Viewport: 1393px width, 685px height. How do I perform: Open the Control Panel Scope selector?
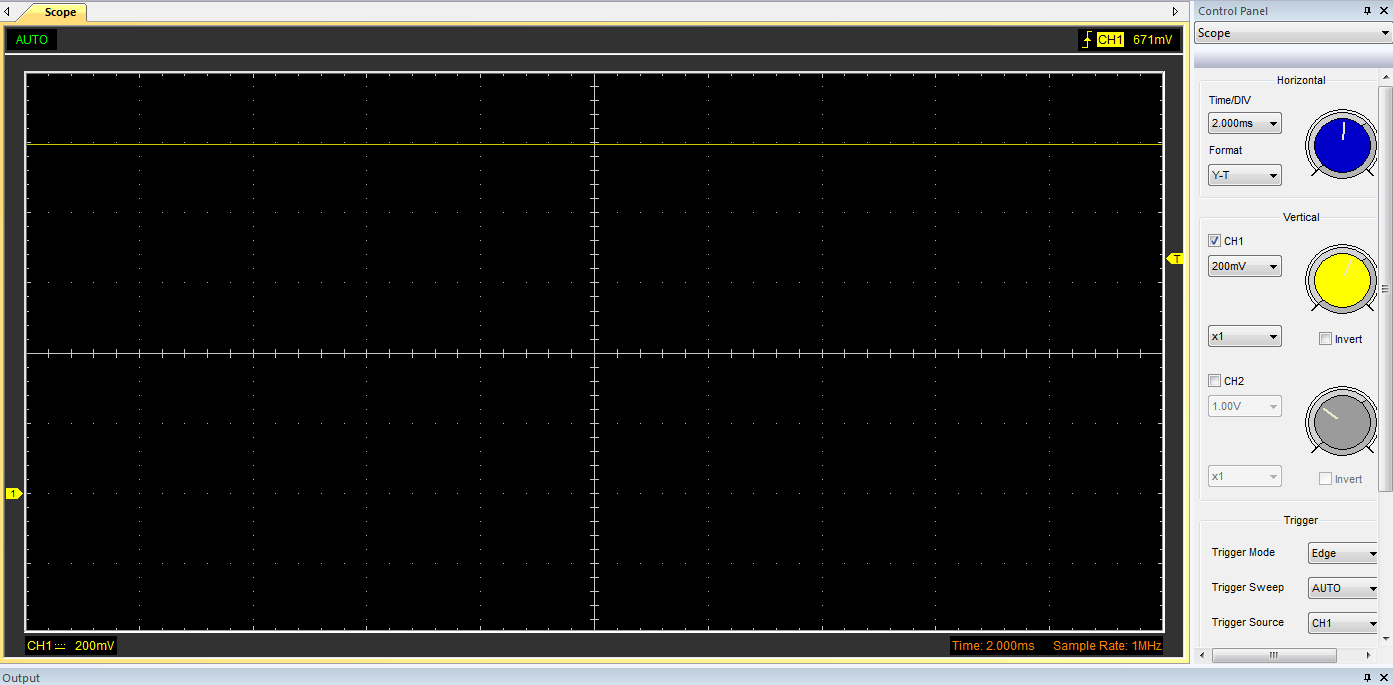click(x=1293, y=33)
